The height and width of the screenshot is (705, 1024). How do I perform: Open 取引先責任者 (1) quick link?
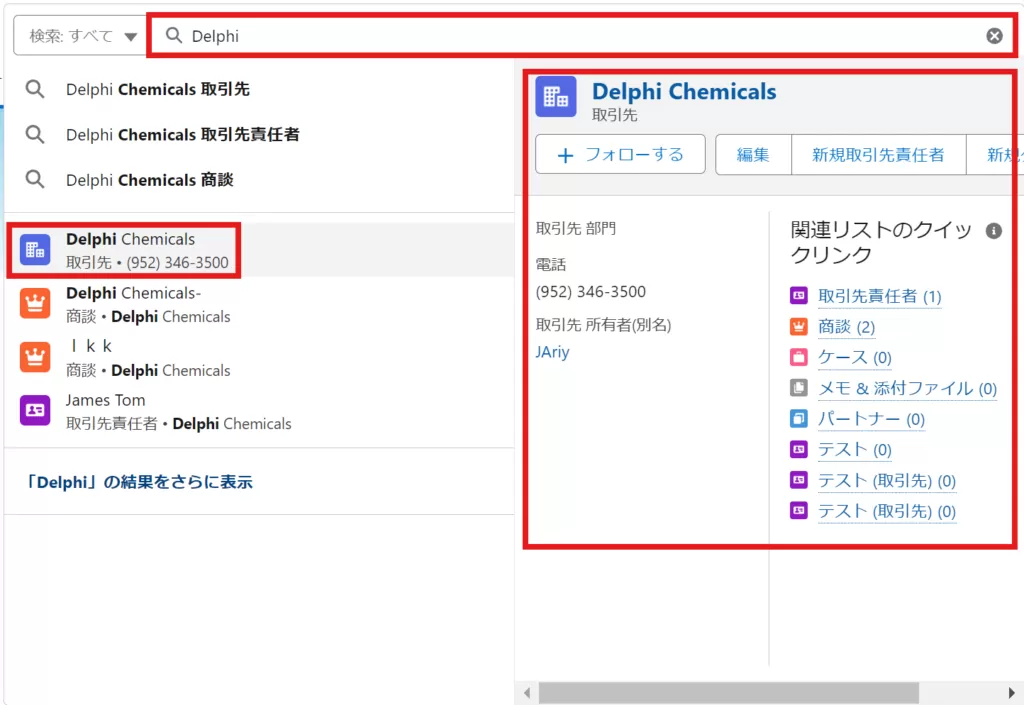[880, 296]
